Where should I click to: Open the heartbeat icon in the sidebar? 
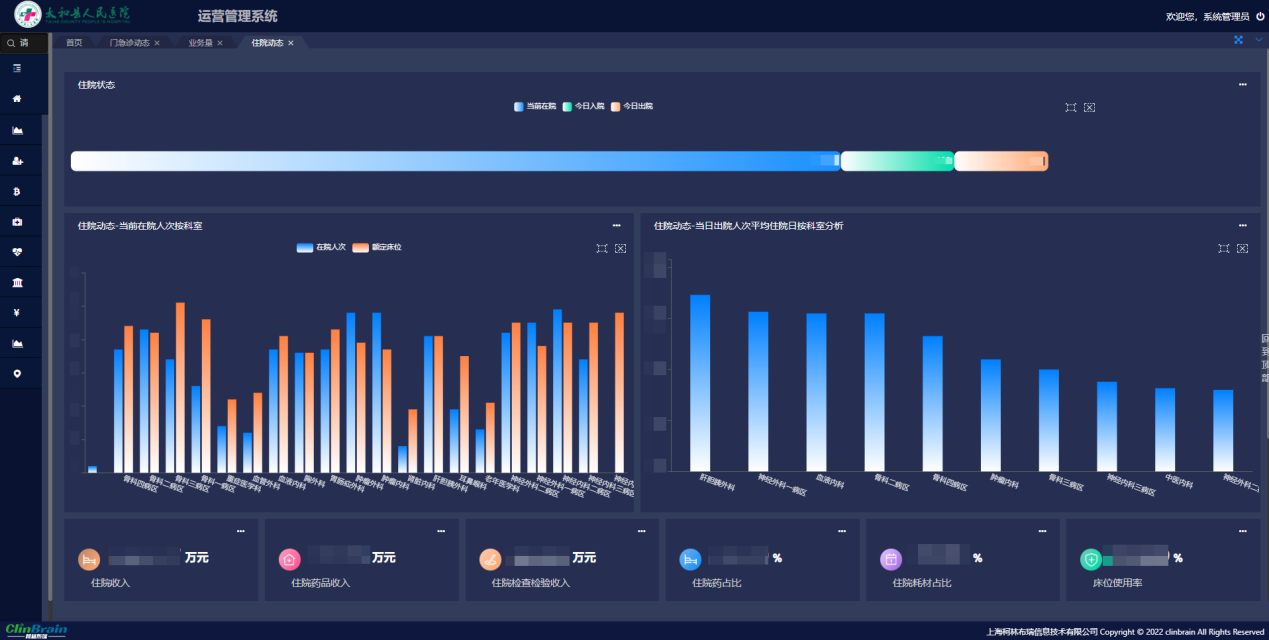coord(17,252)
